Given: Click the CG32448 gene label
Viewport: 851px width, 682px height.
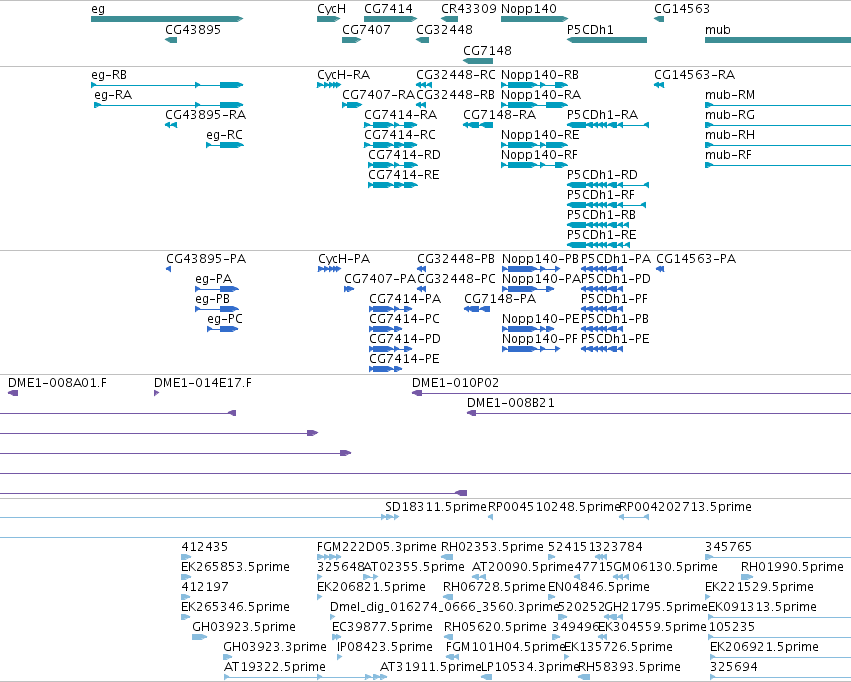Looking at the screenshot, I should coord(444,30).
